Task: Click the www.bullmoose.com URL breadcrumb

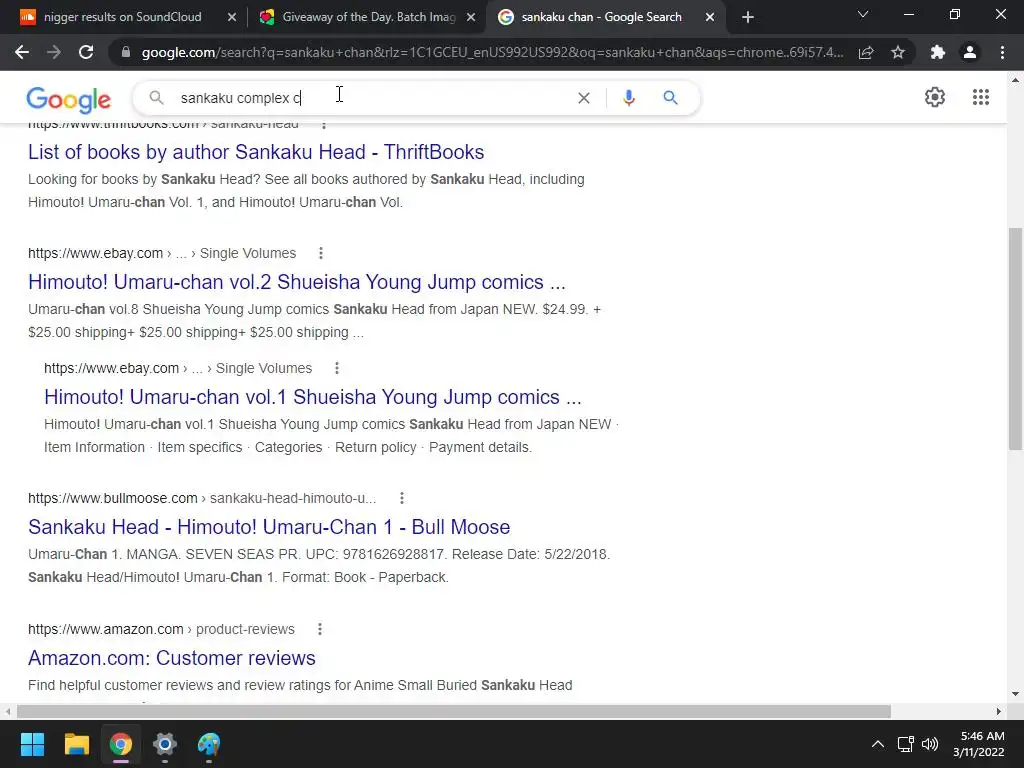Action: 202,498
